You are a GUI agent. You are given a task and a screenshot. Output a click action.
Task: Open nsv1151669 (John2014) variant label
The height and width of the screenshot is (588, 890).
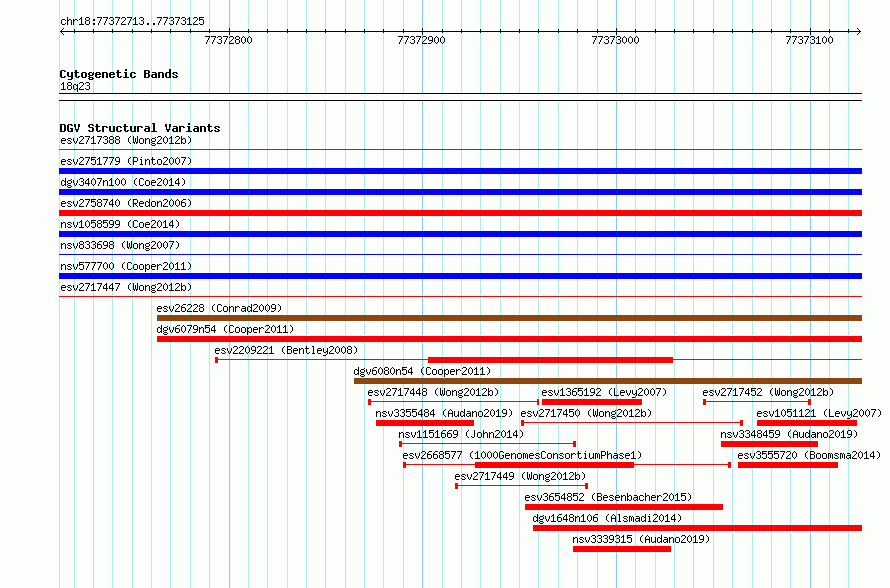tap(461, 434)
